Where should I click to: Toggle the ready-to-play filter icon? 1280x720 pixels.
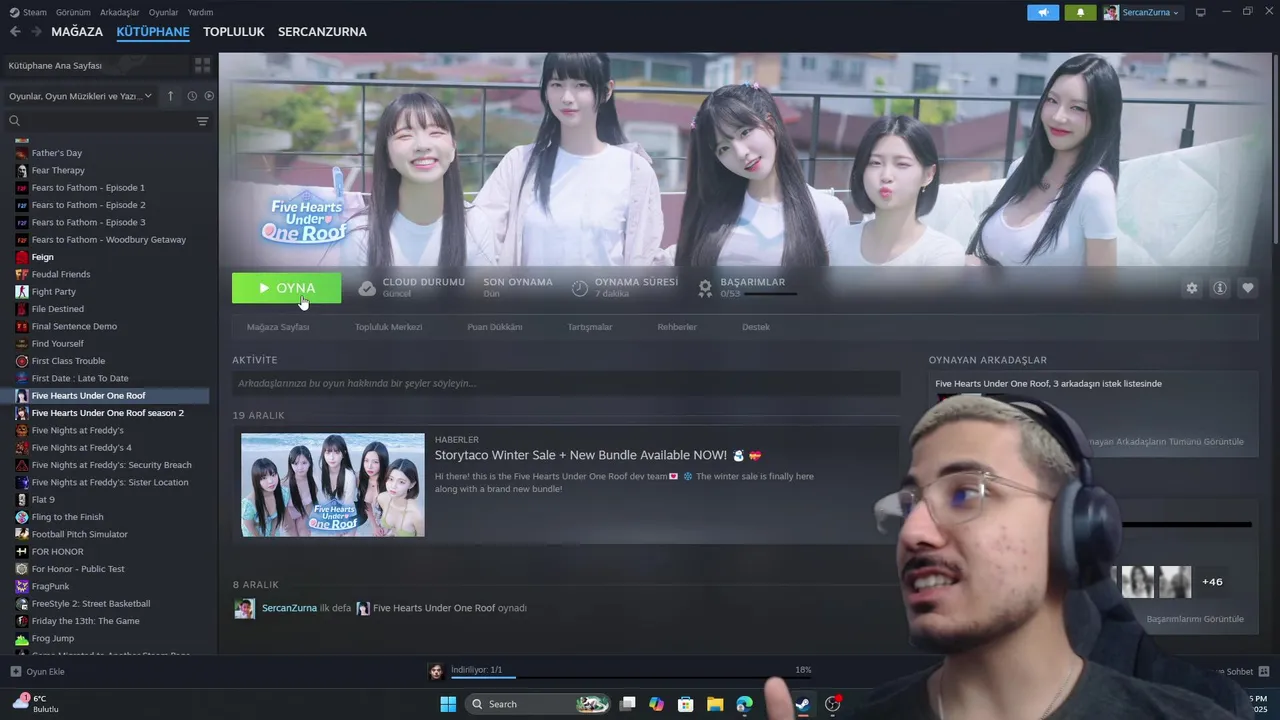click(x=209, y=96)
